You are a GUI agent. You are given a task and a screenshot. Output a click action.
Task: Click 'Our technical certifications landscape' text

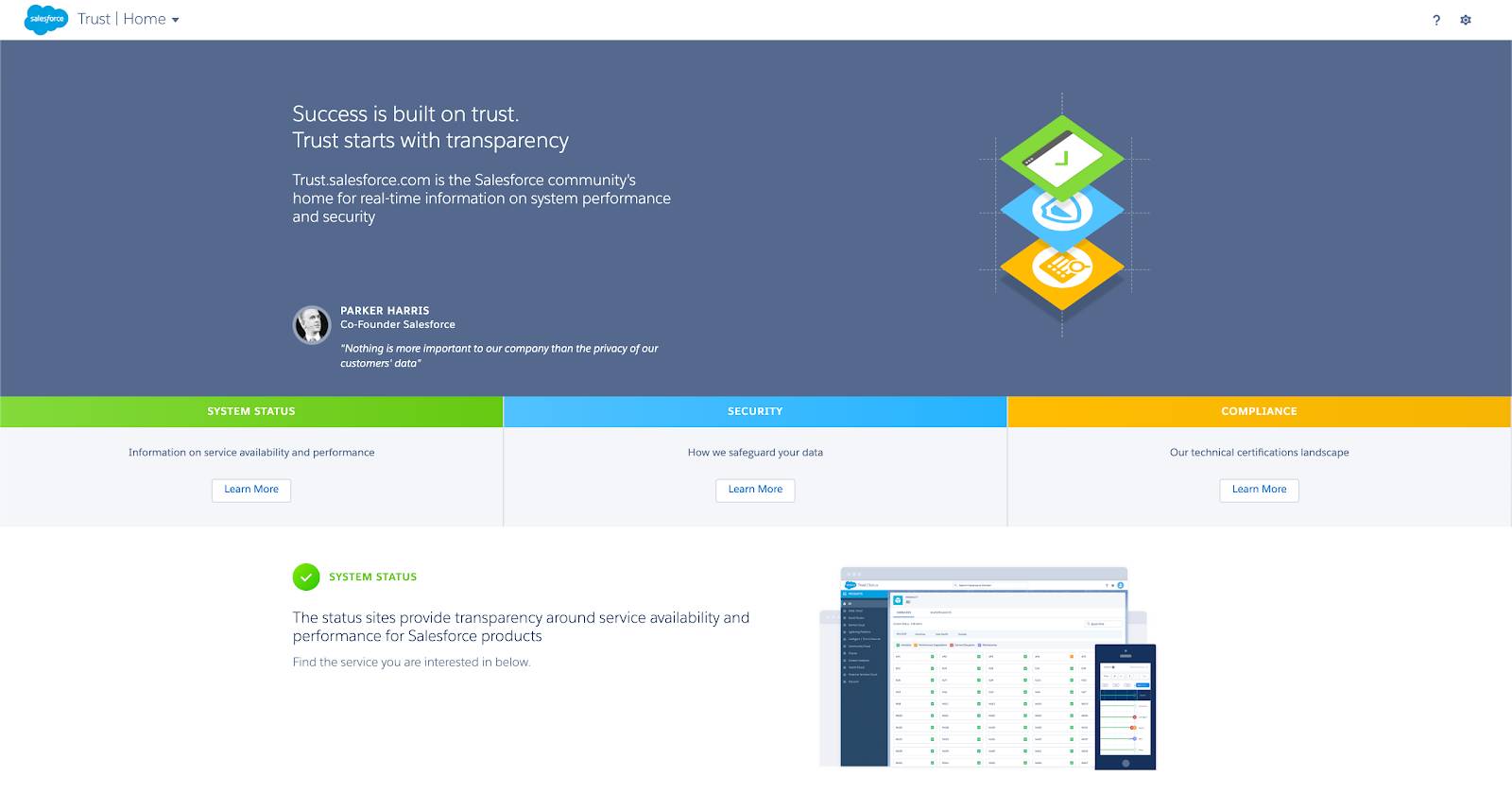pos(1260,453)
